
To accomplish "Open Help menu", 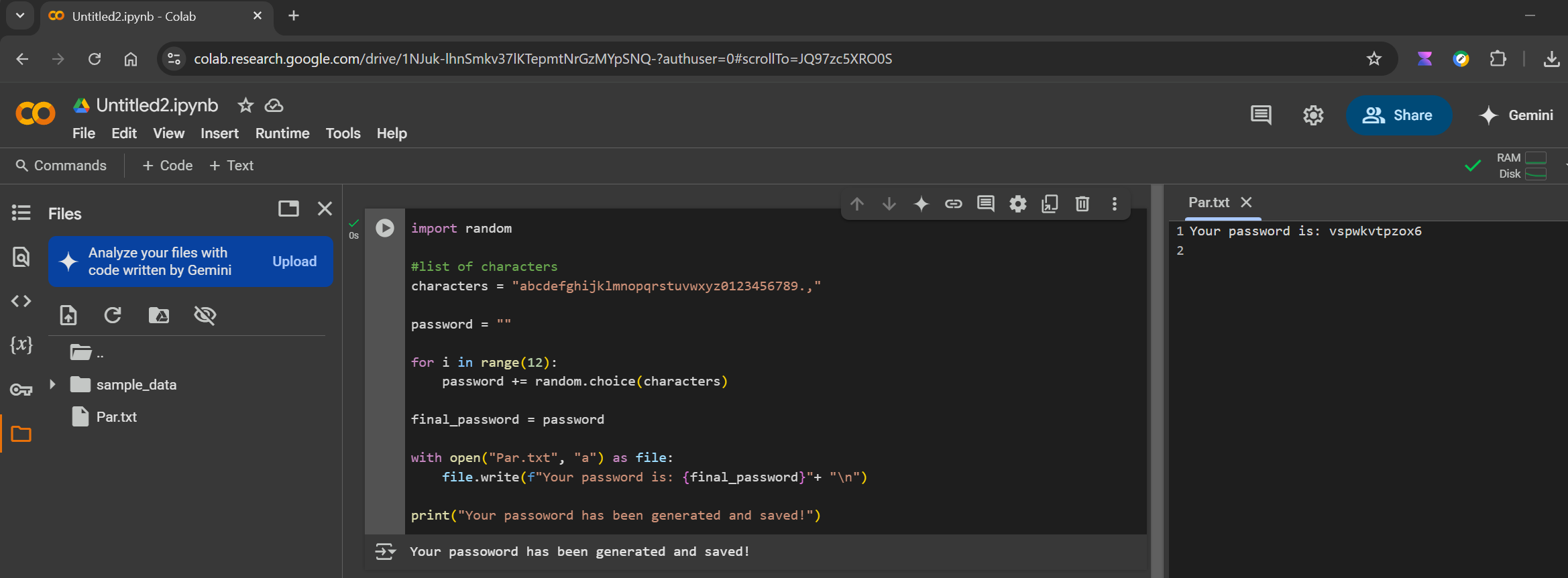I will [x=392, y=133].
